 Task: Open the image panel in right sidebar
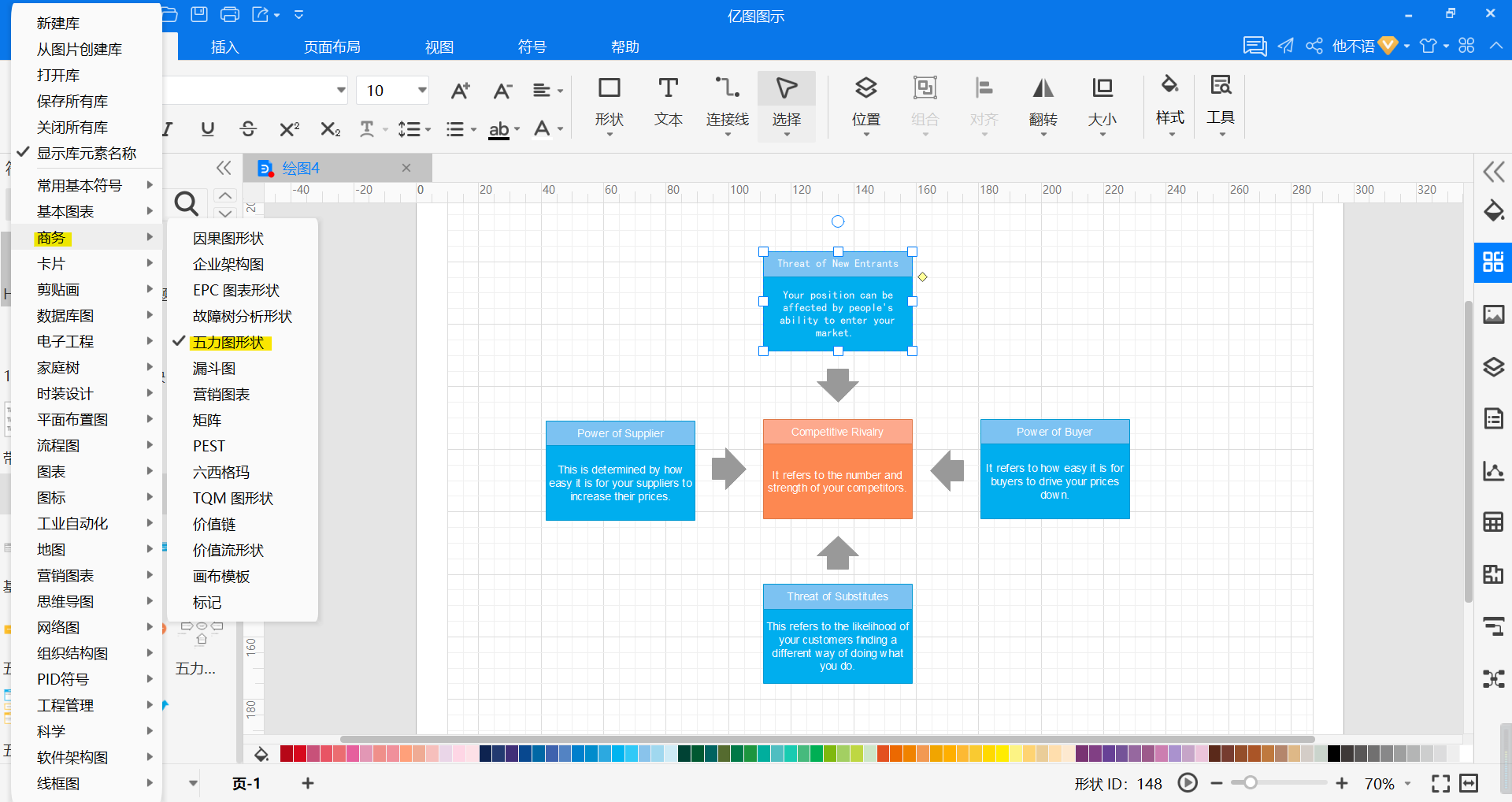(x=1493, y=314)
